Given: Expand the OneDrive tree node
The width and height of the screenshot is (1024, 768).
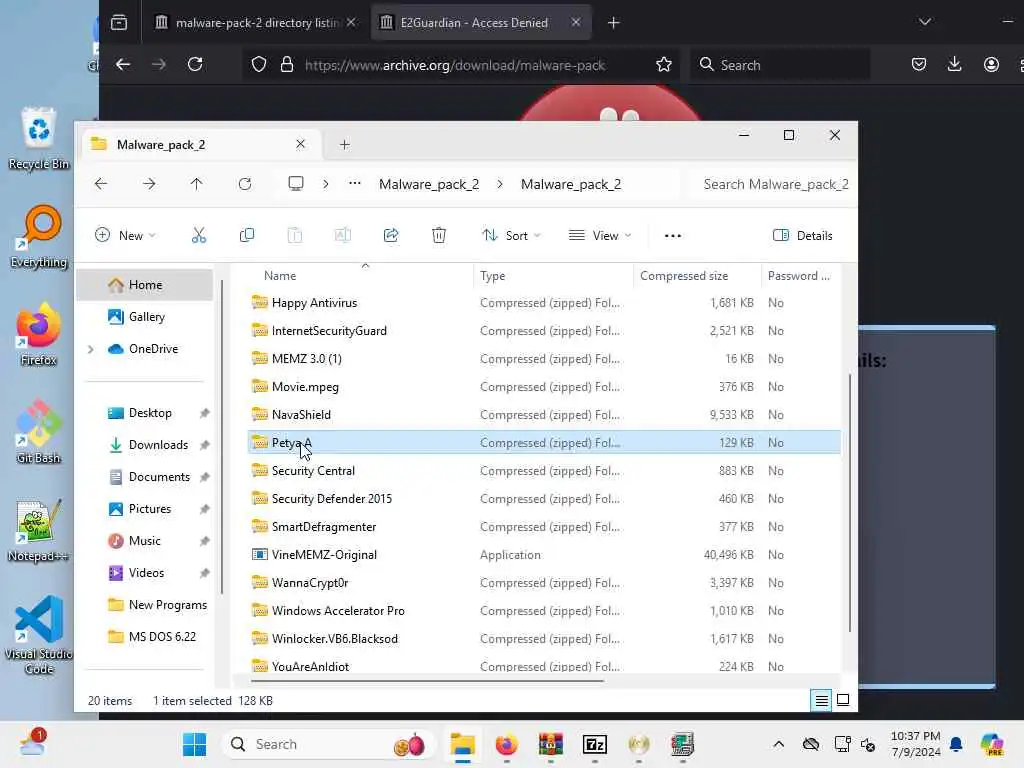Looking at the screenshot, I should click(x=91, y=349).
